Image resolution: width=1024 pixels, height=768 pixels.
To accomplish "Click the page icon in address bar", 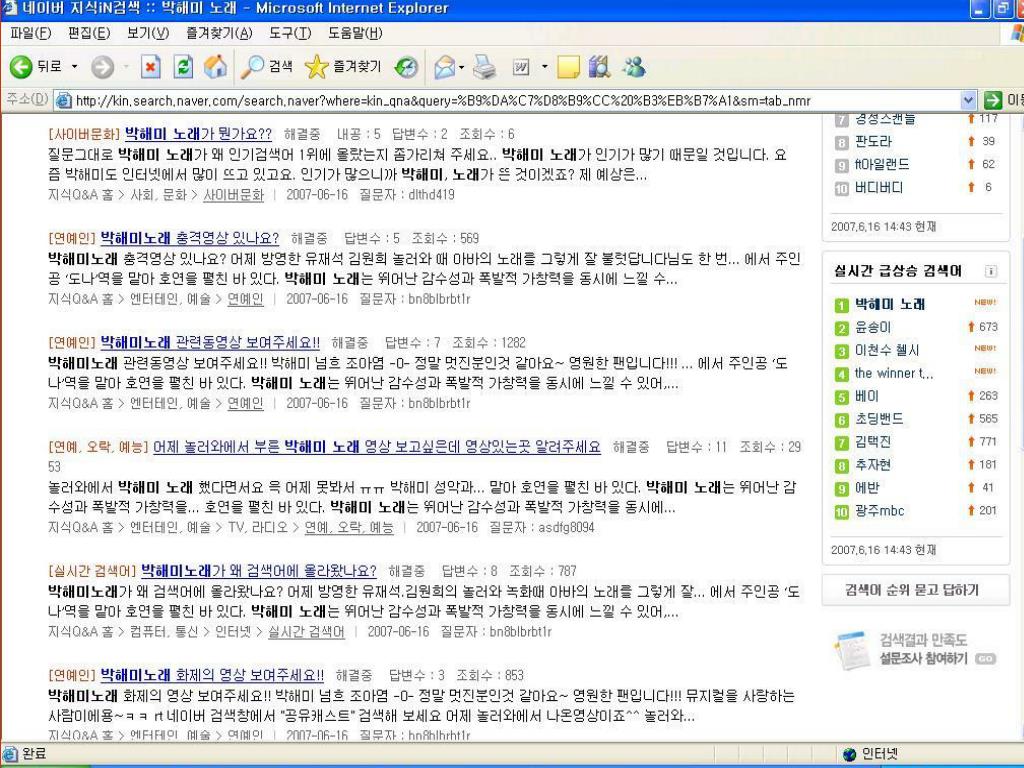I will 63,101.
